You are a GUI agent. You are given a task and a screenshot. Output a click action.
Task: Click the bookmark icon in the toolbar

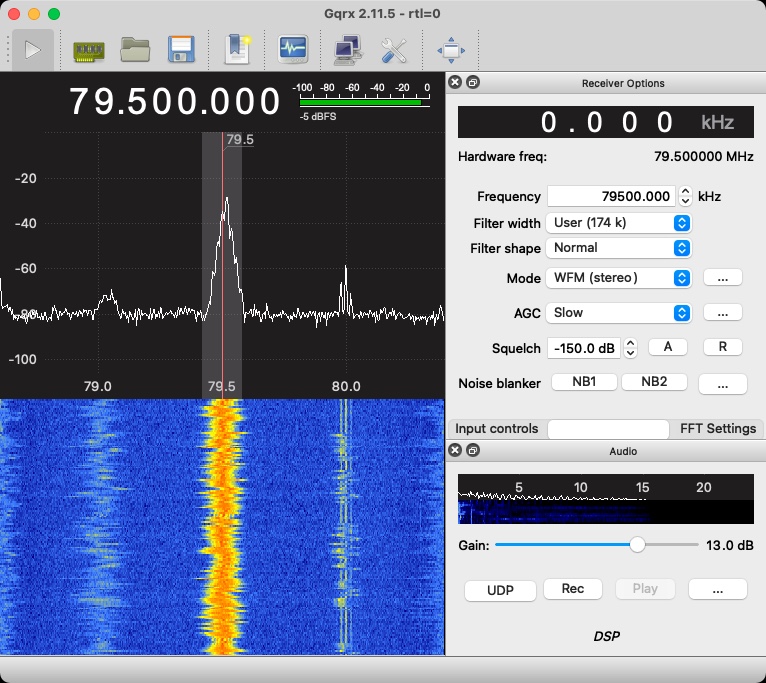237,49
